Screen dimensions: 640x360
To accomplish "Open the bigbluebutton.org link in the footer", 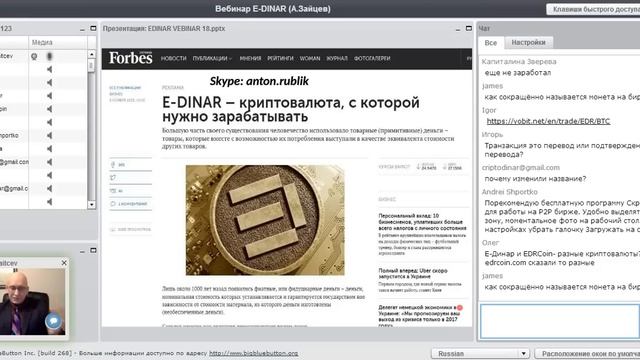I will [253, 353].
